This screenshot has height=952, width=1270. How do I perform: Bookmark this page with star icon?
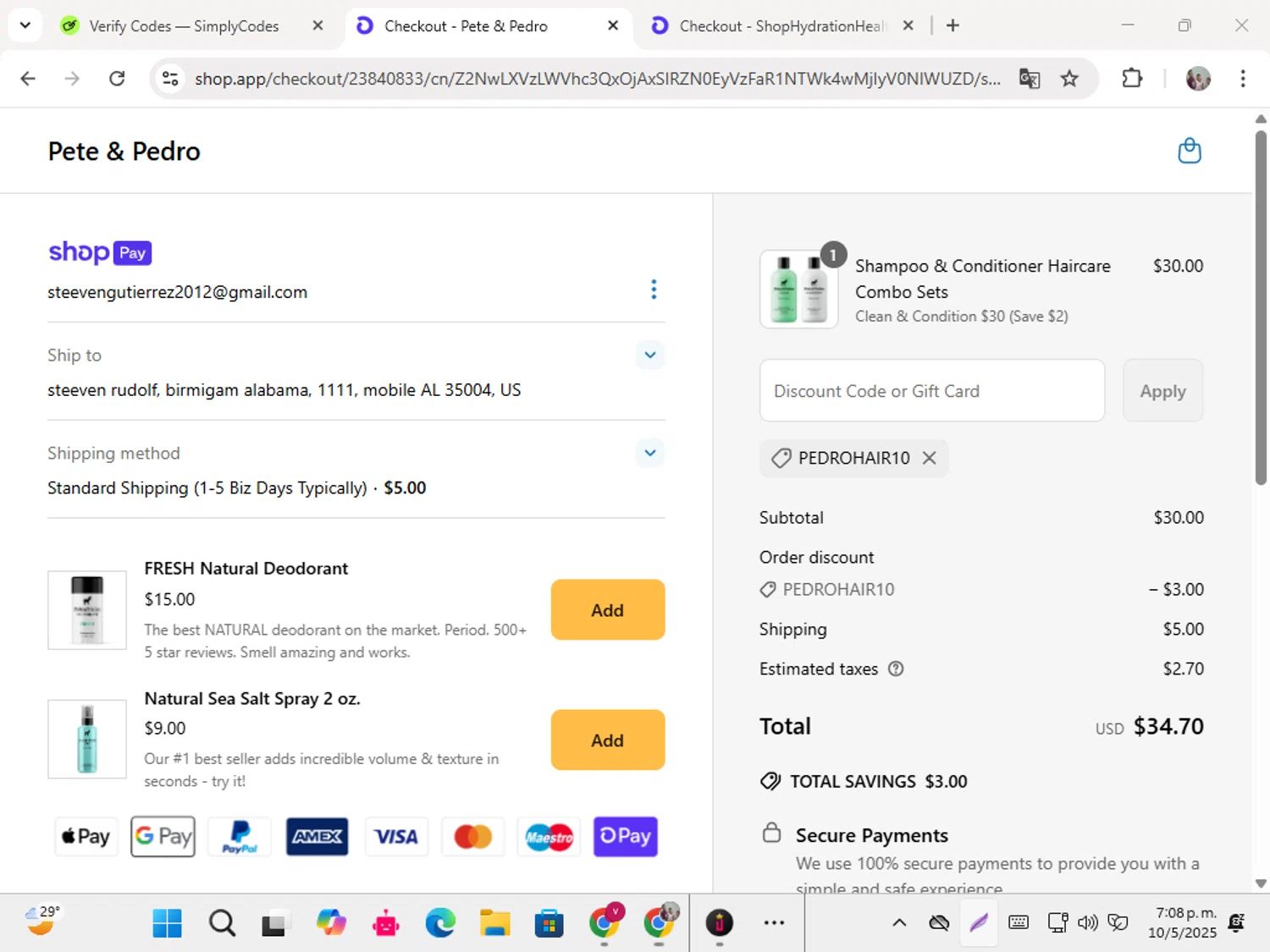tap(1069, 79)
